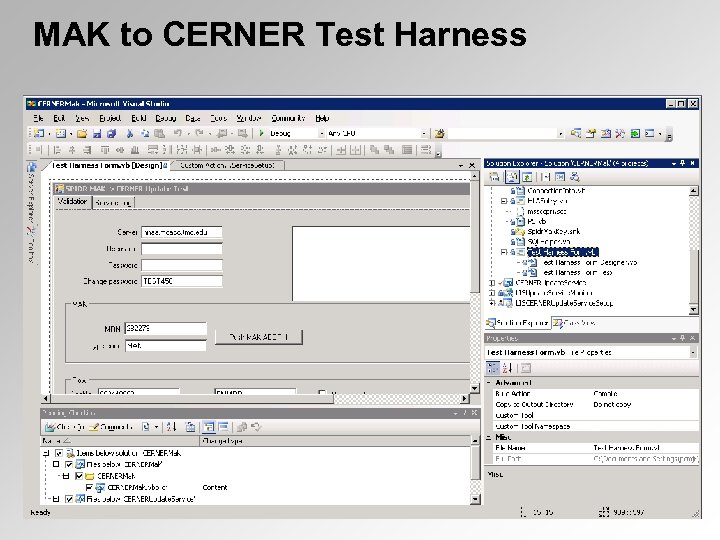This screenshot has width=720, height=540.
Task: Collapse the Test Harness Form.vb tree node
Action: coord(504,252)
